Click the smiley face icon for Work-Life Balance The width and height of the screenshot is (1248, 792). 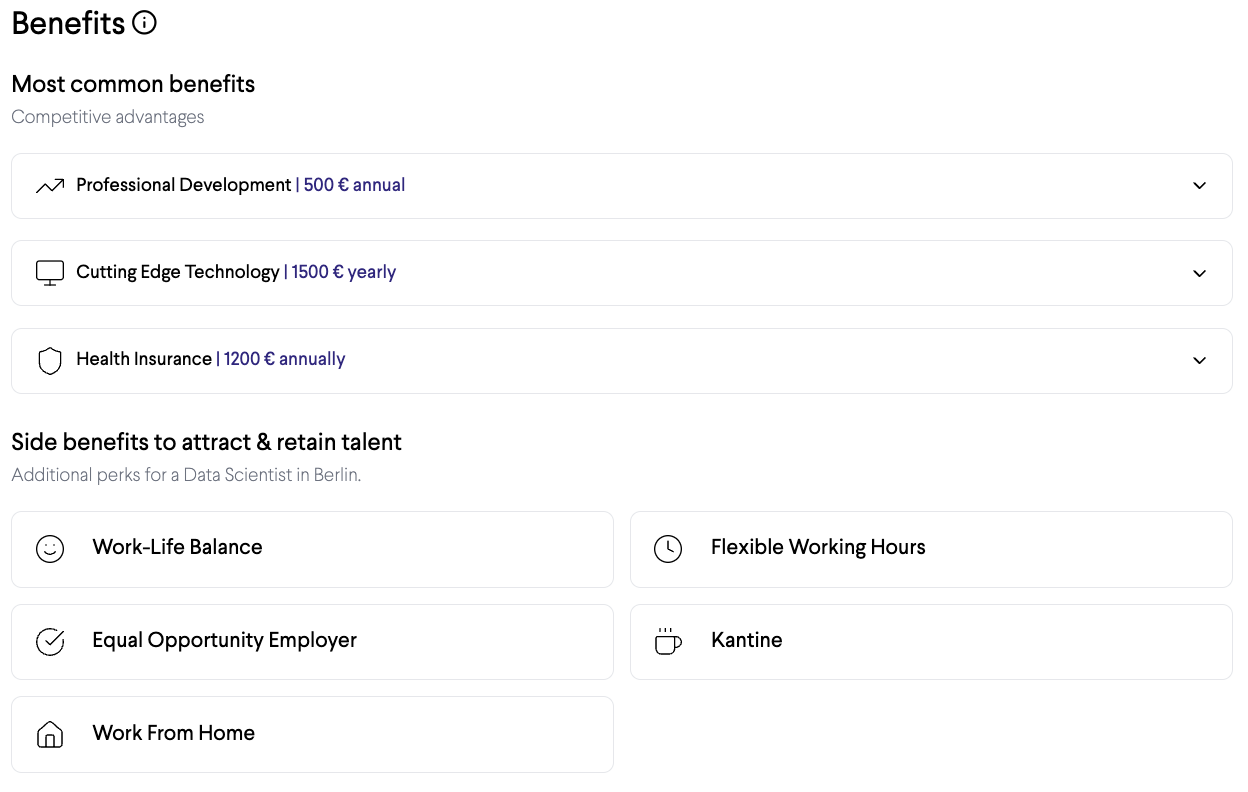pyautogui.click(x=50, y=549)
